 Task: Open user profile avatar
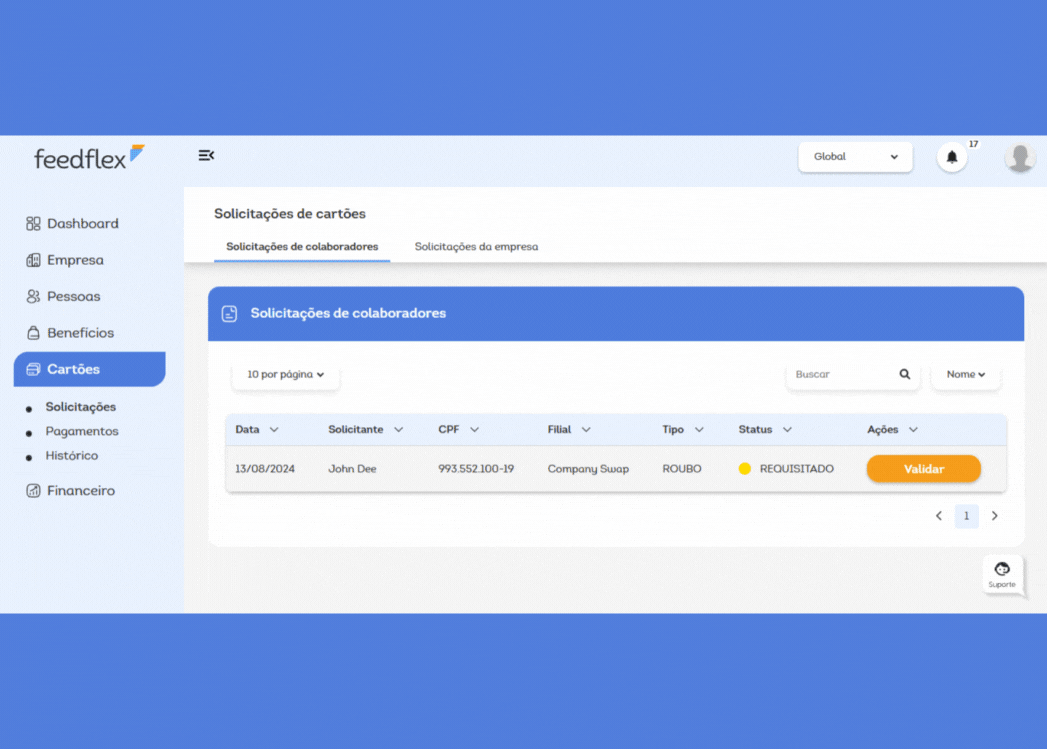click(1019, 158)
